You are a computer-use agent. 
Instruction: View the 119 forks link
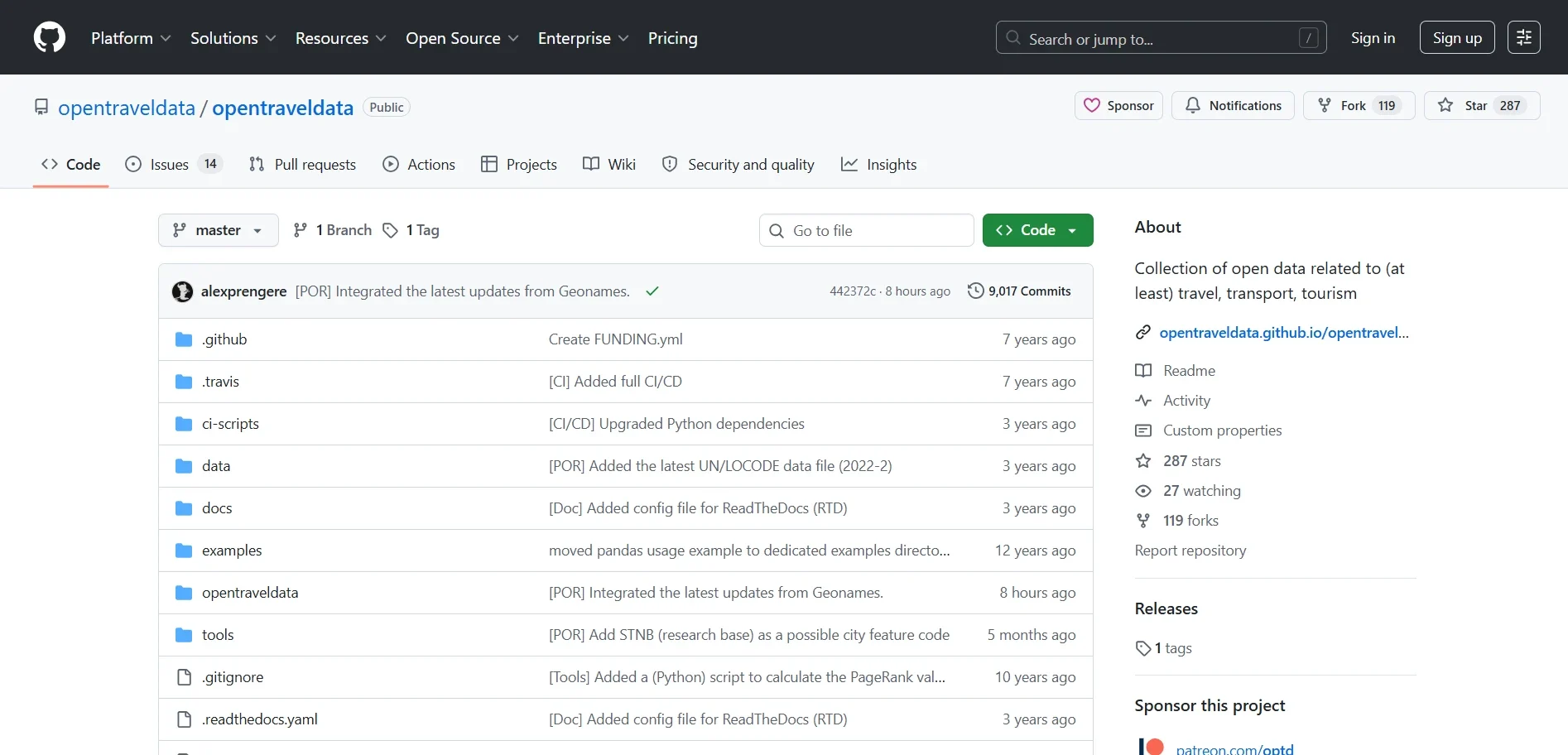click(x=1177, y=521)
